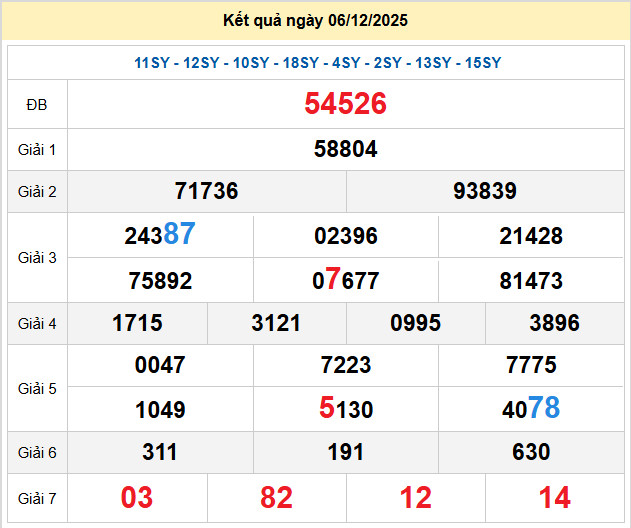Viewport: 631px width, 528px height.
Task: Click Giải 5 number 4078
Action: click(x=530, y=409)
